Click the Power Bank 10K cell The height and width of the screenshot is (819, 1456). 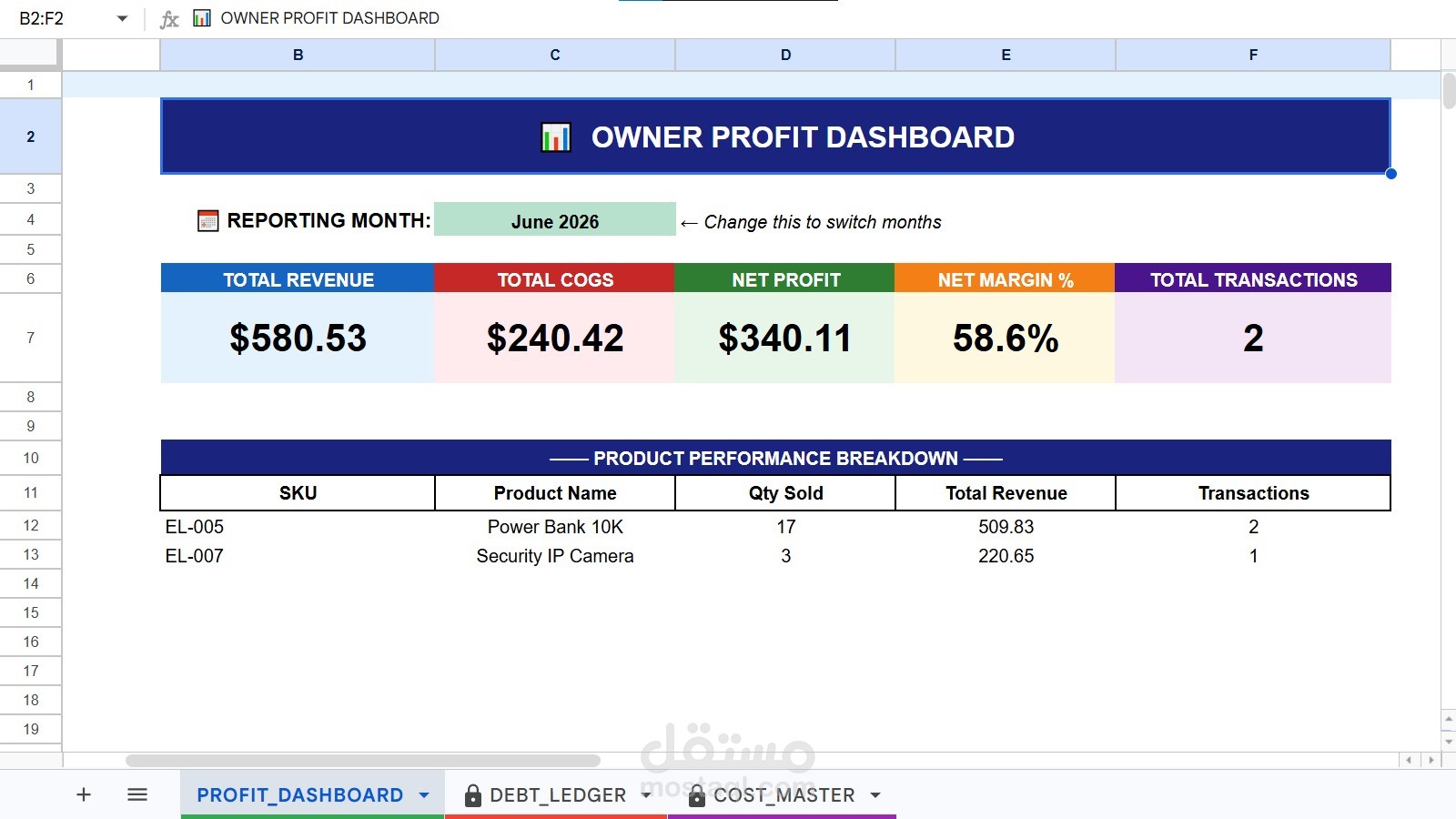click(555, 526)
